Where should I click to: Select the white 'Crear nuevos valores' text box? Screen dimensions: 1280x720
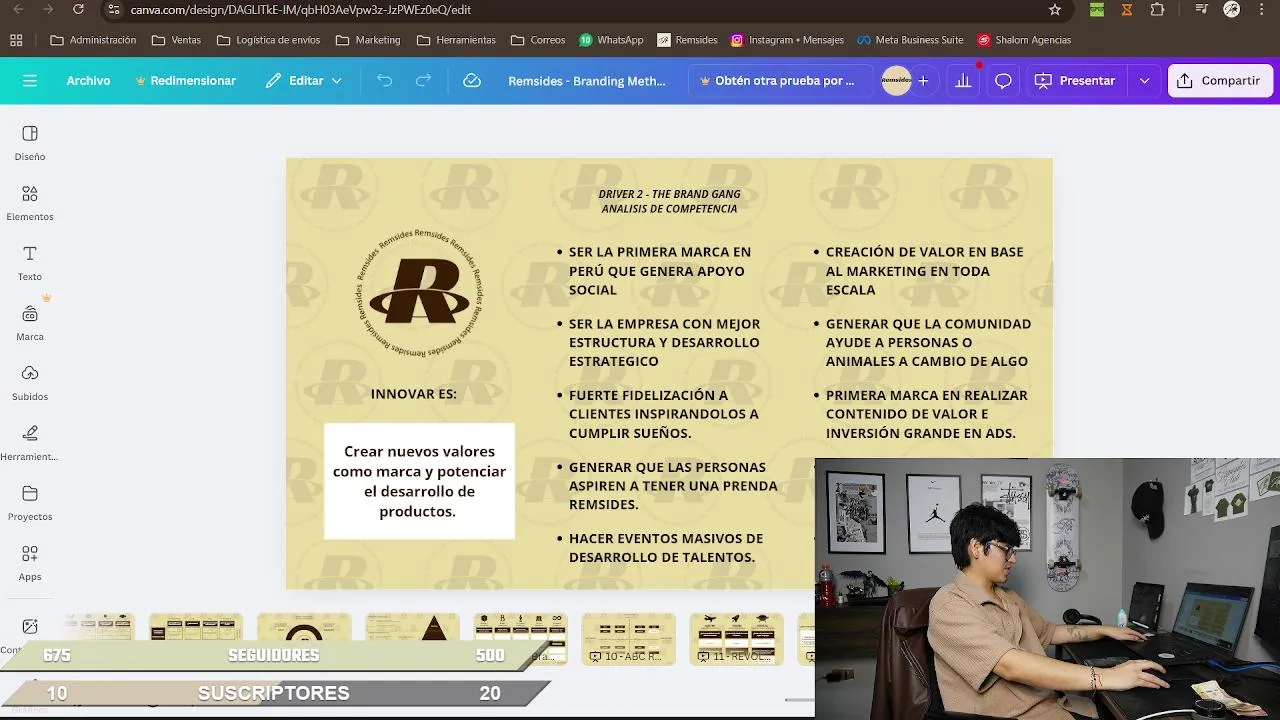click(419, 481)
